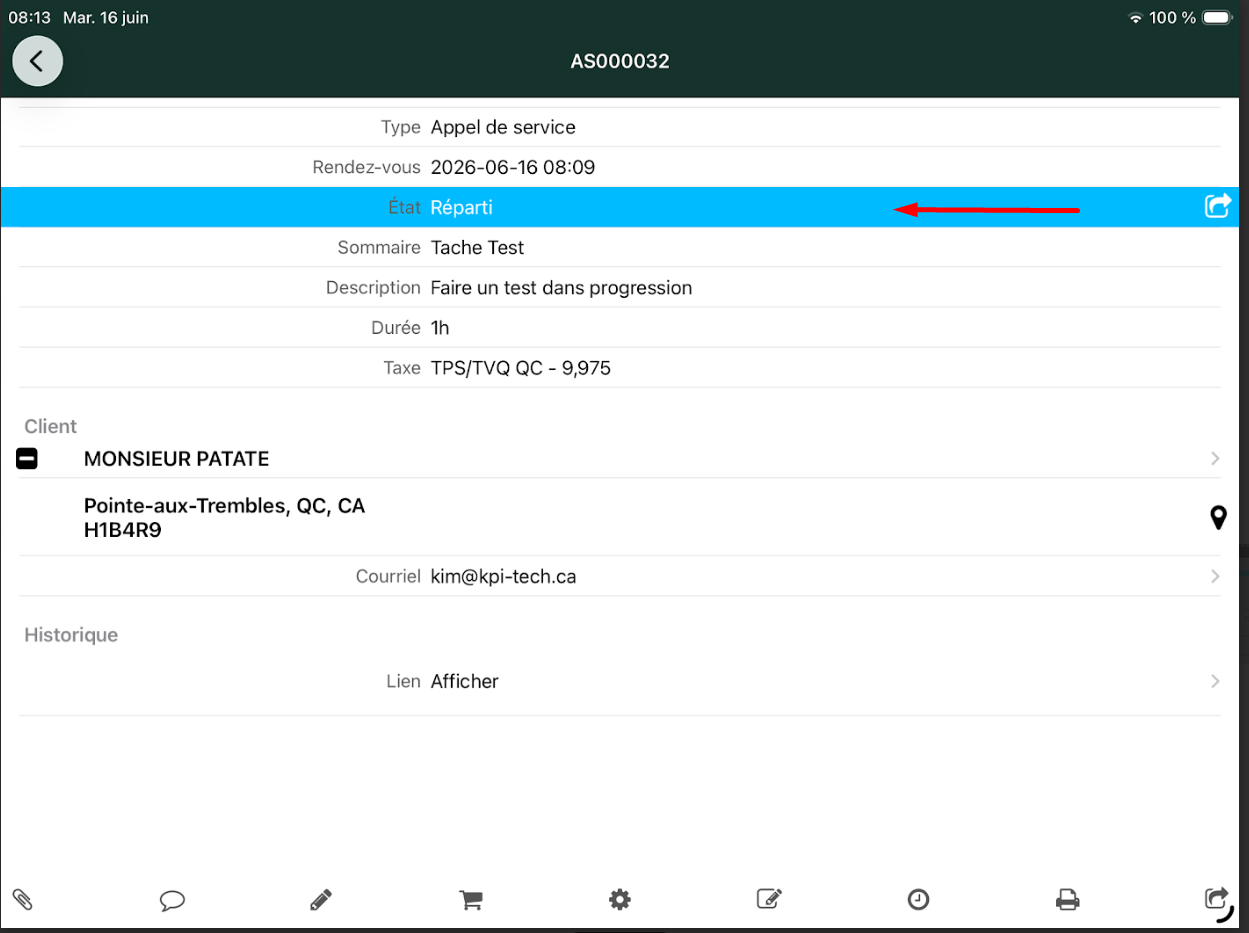Tap the Type value Appel de service
The height and width of the screenshot is (933, 1249).
click(503, 127)
